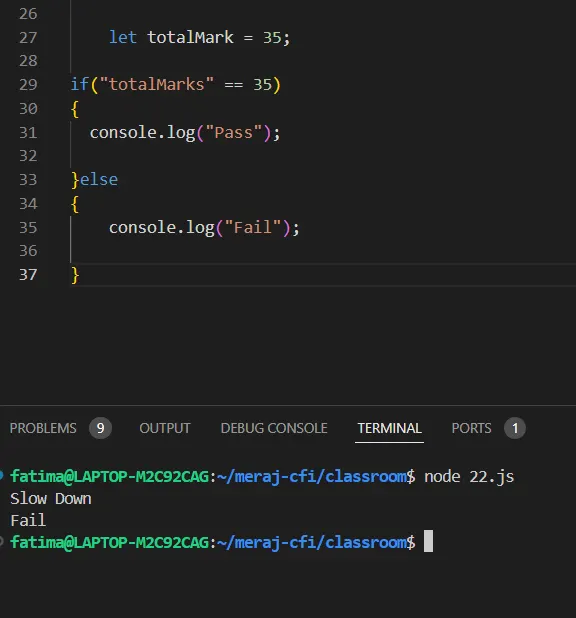Click line number 27 in the gutter
This screenshot has height=618, width=576.
(28, 38)
